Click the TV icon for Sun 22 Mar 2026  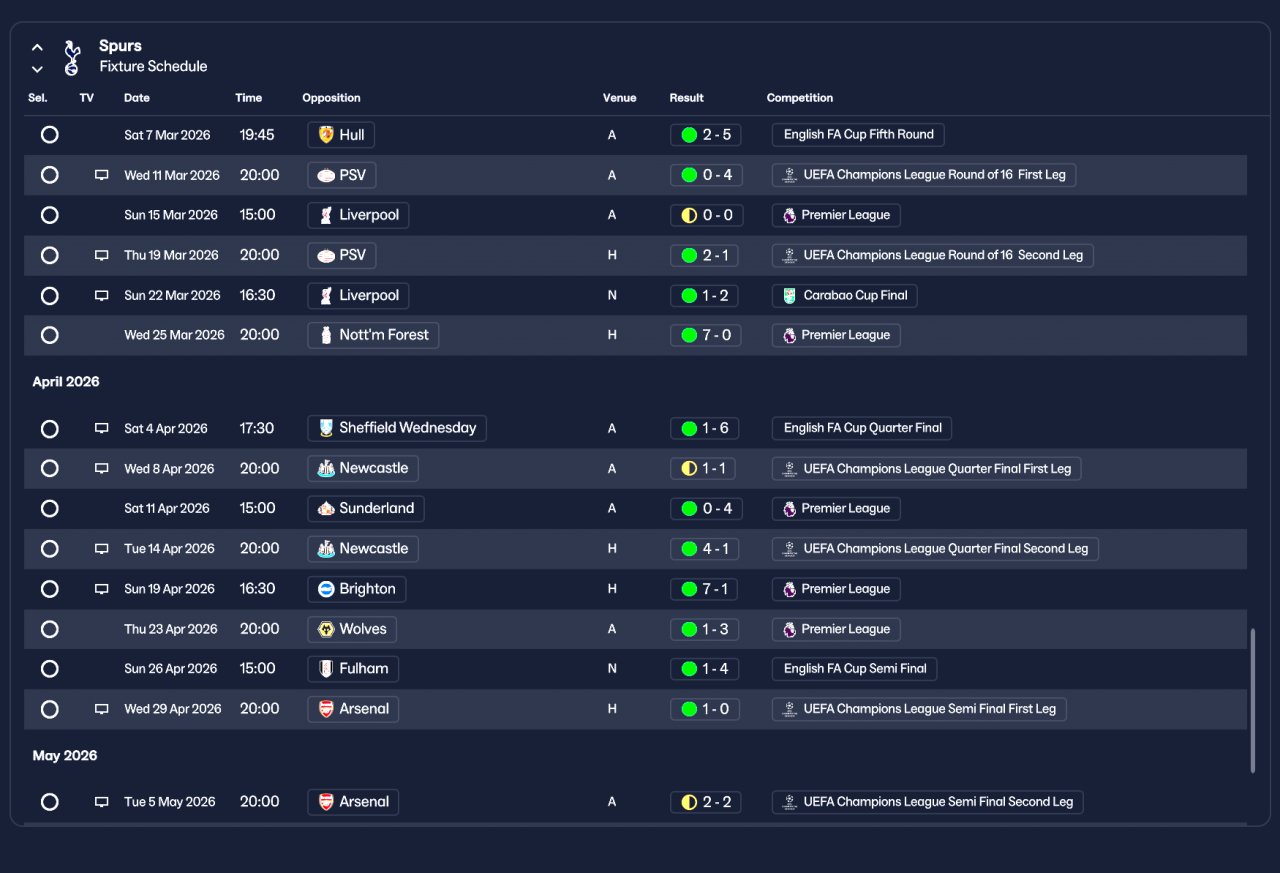point(101,296)
